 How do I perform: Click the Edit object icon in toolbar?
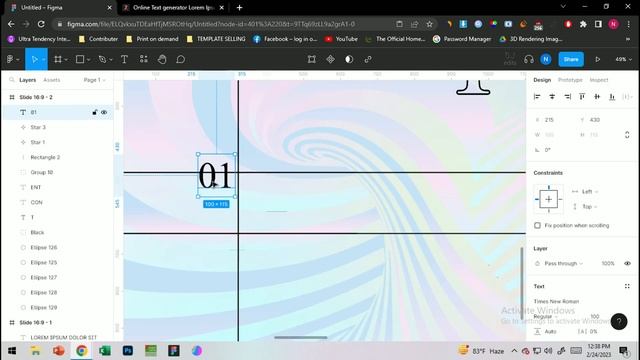[x=311, y=60]
